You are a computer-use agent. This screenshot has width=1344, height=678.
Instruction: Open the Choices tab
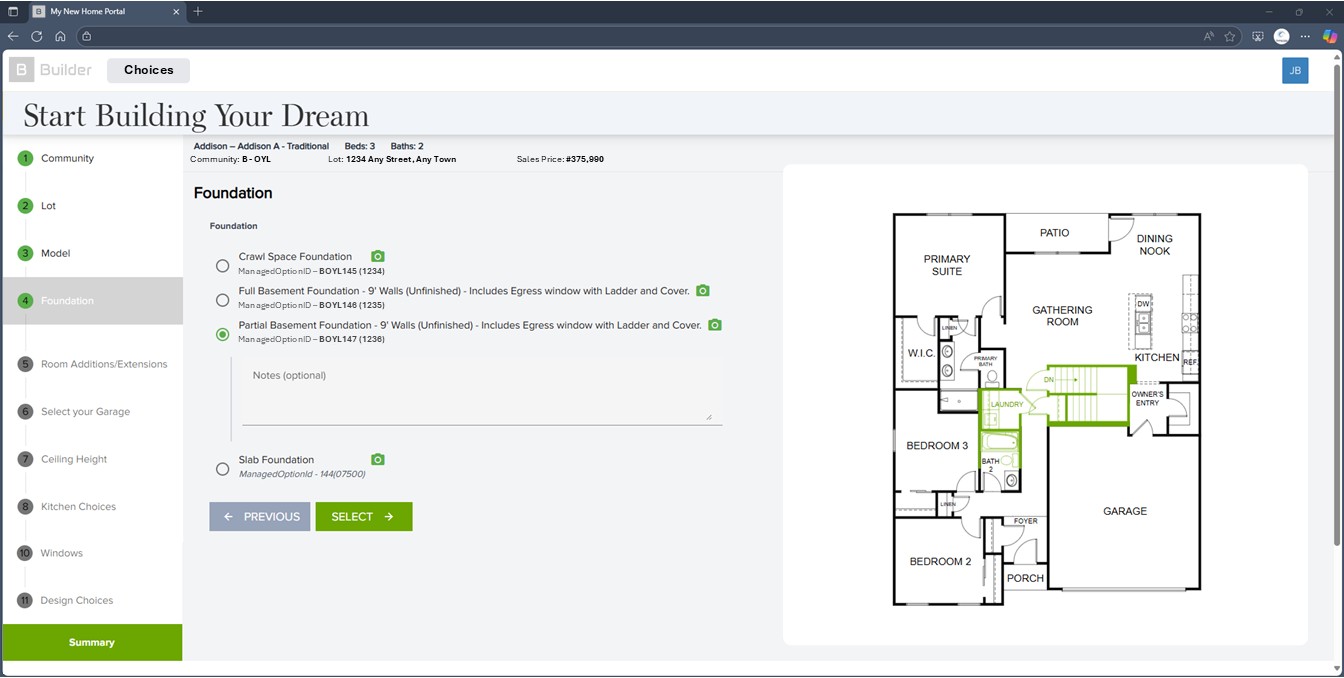149,70
